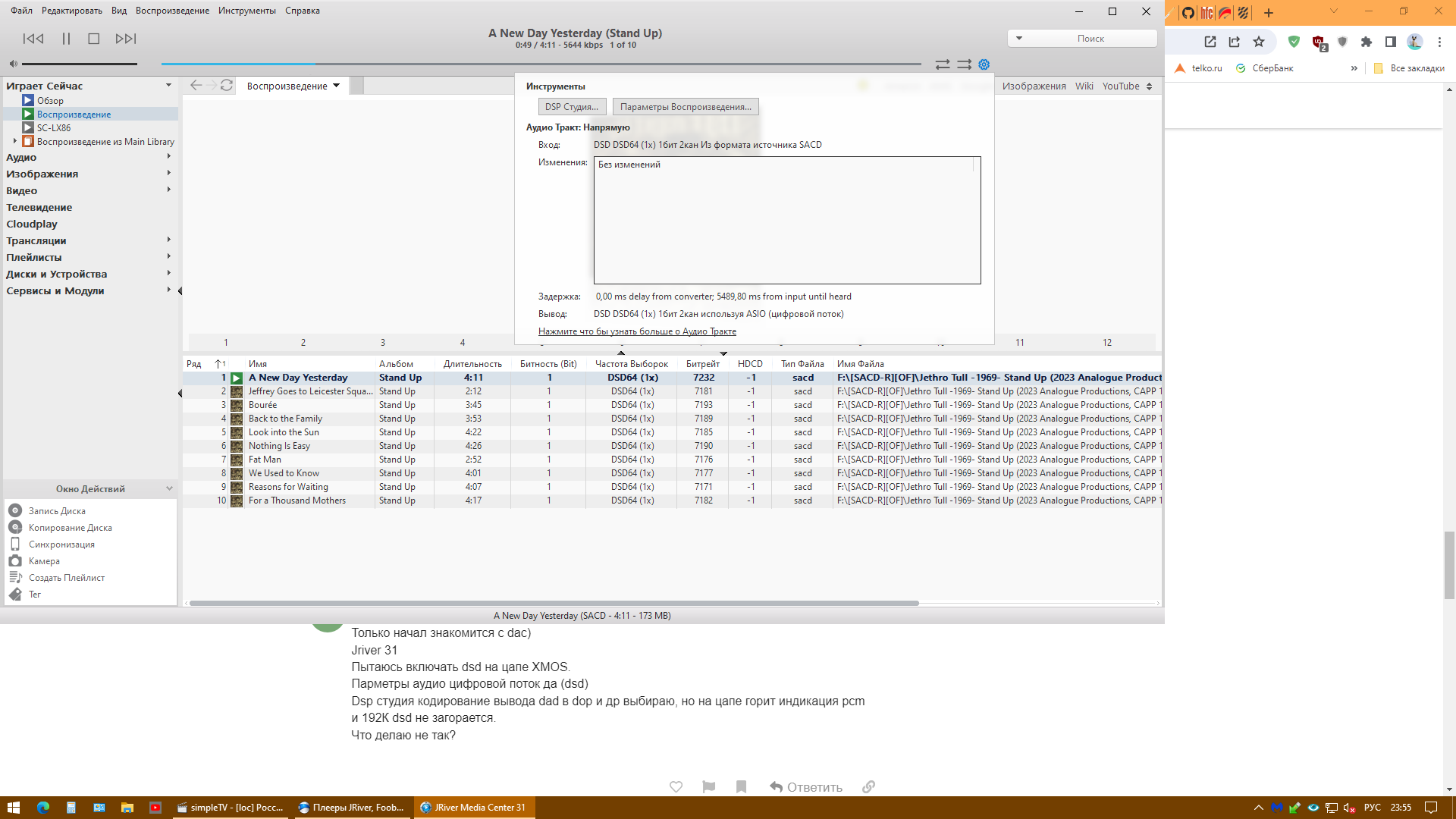The width and height of the screenshot is (1456, 819).
Task: Open the link about Аудио Тракте
Action: tap(637, 331)
